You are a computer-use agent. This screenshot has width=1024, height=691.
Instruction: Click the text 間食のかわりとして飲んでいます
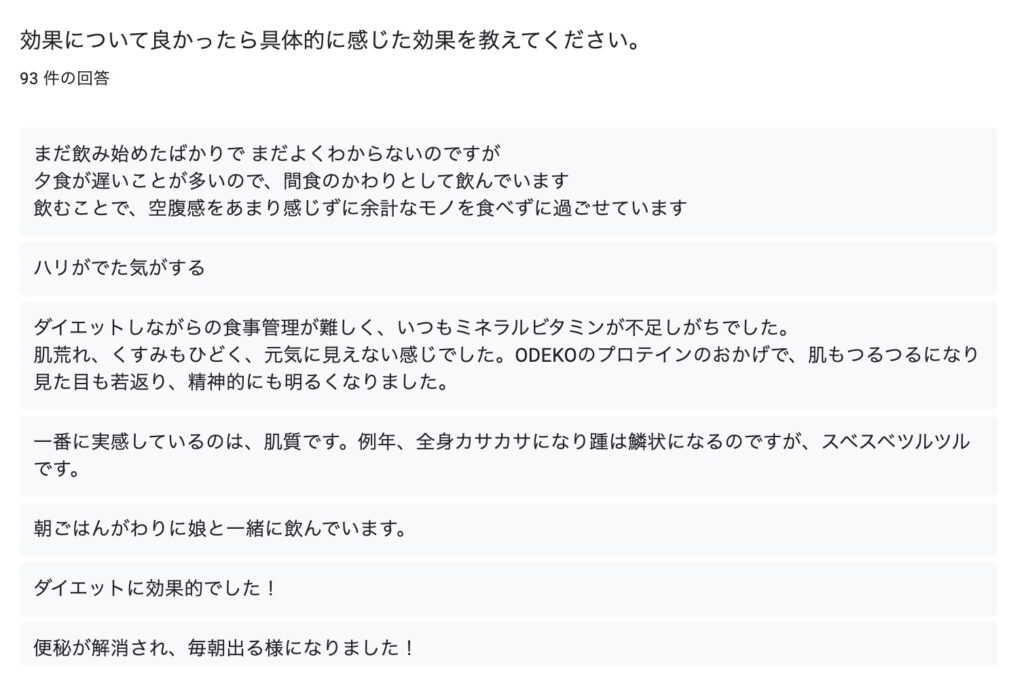(x=426, y=181)
